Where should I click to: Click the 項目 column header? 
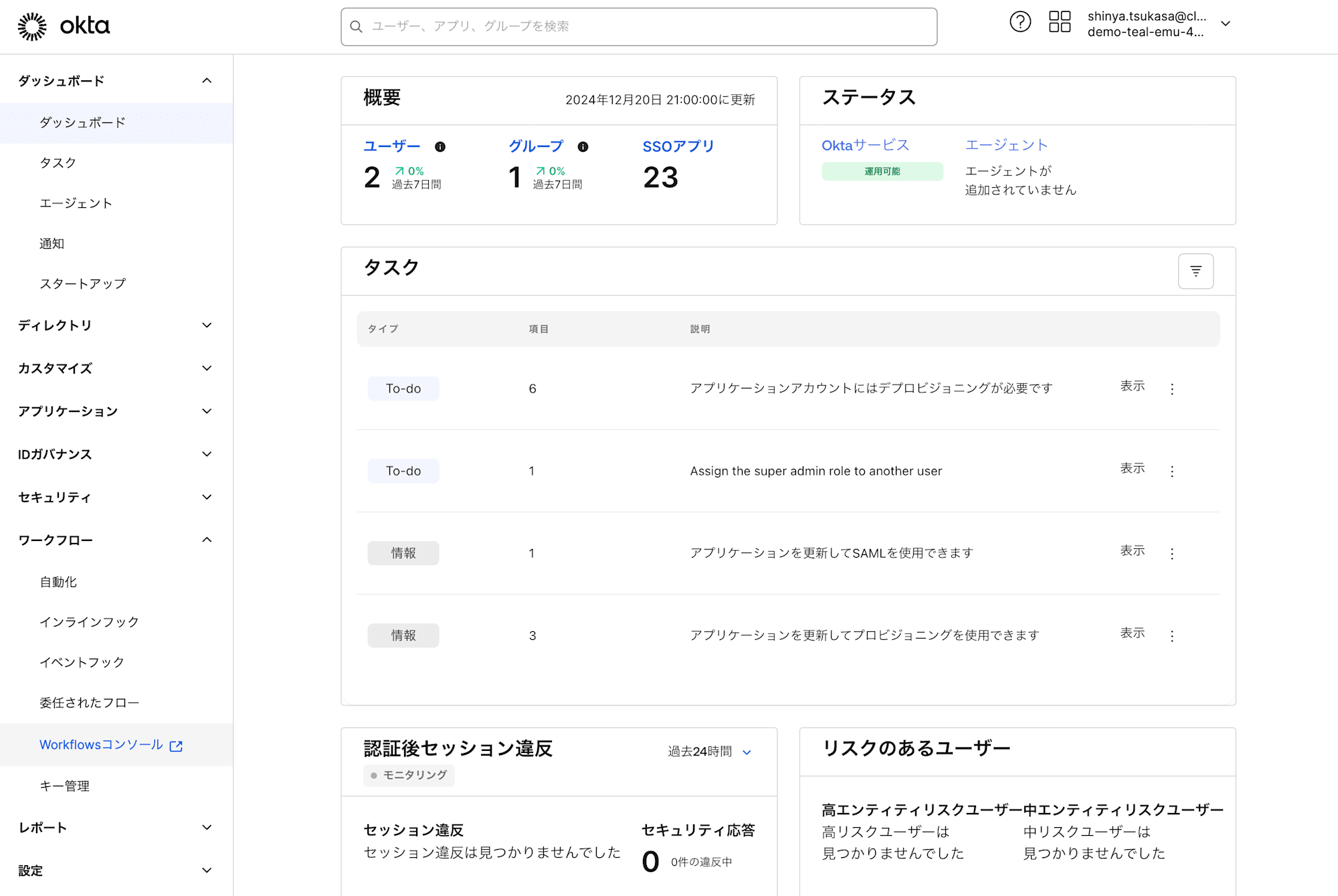[x=539, y=329]
